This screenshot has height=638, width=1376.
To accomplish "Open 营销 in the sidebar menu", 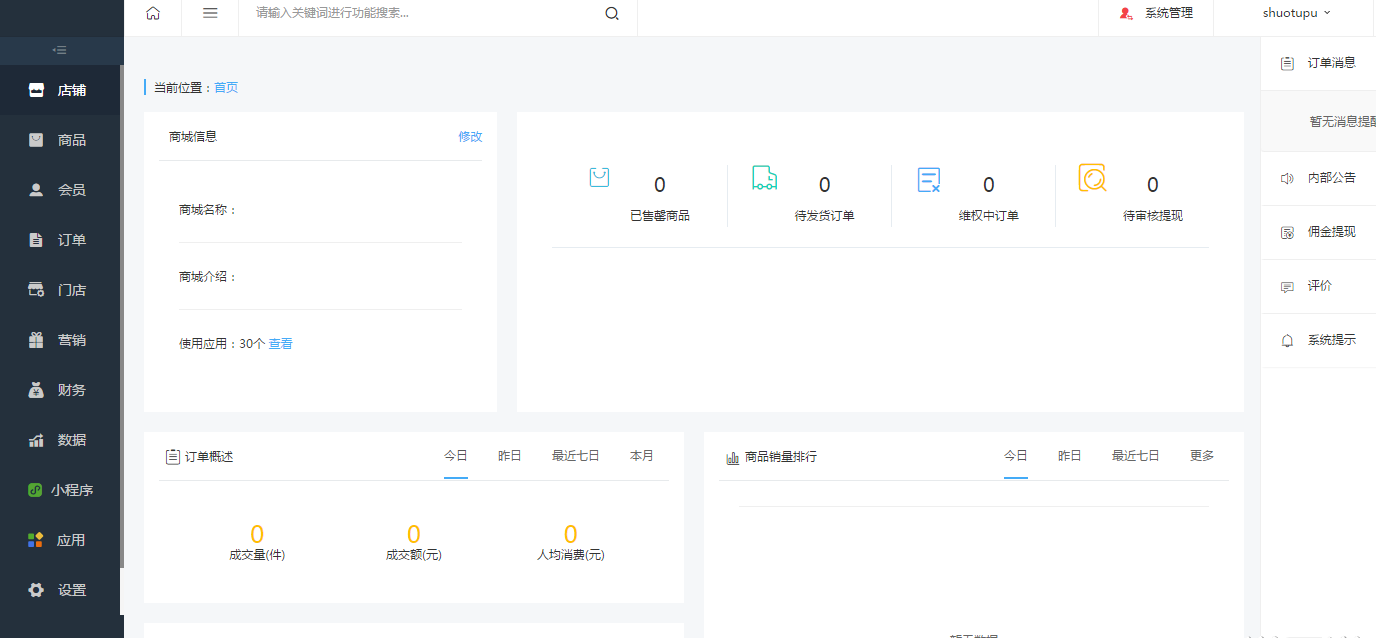I will (60, 340).
